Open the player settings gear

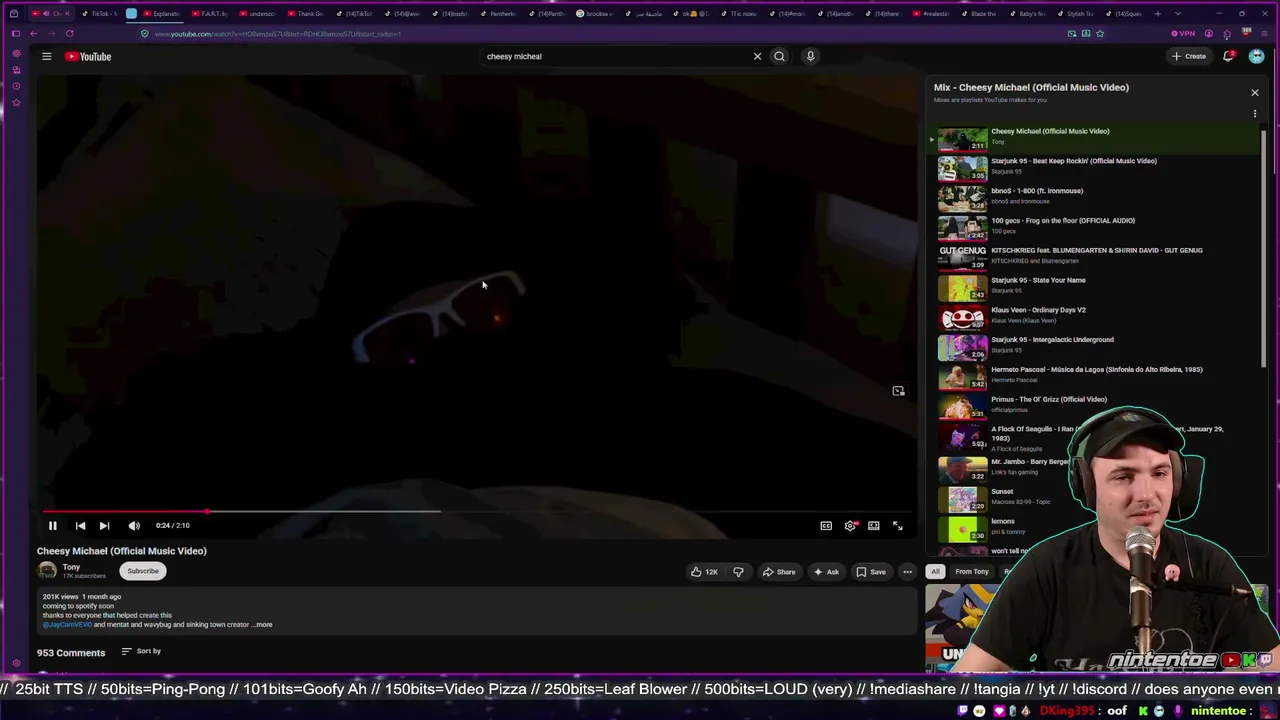tap(850, 525)
